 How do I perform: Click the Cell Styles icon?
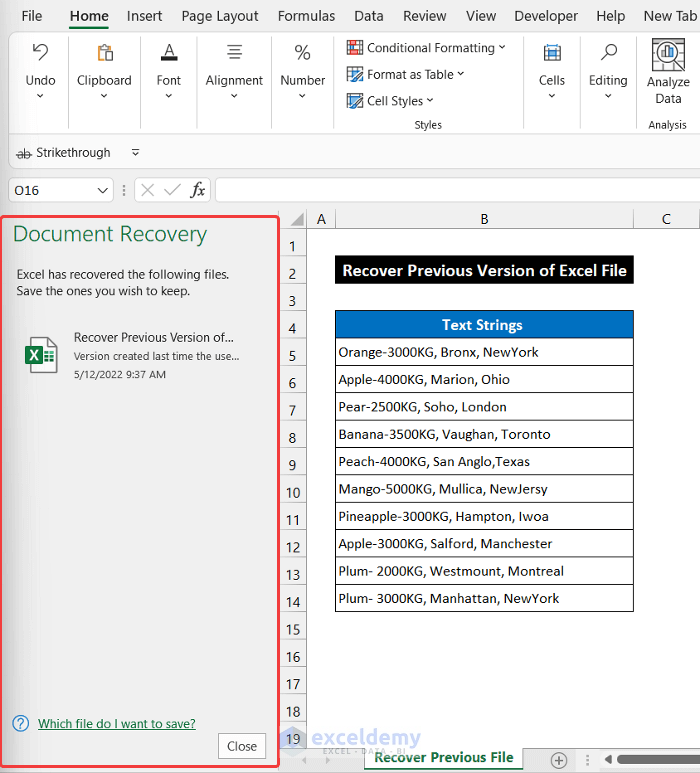tap(354, 101)
